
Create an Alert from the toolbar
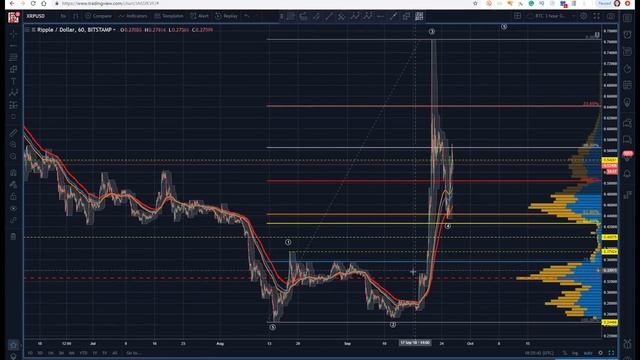(x=200, y=16)
